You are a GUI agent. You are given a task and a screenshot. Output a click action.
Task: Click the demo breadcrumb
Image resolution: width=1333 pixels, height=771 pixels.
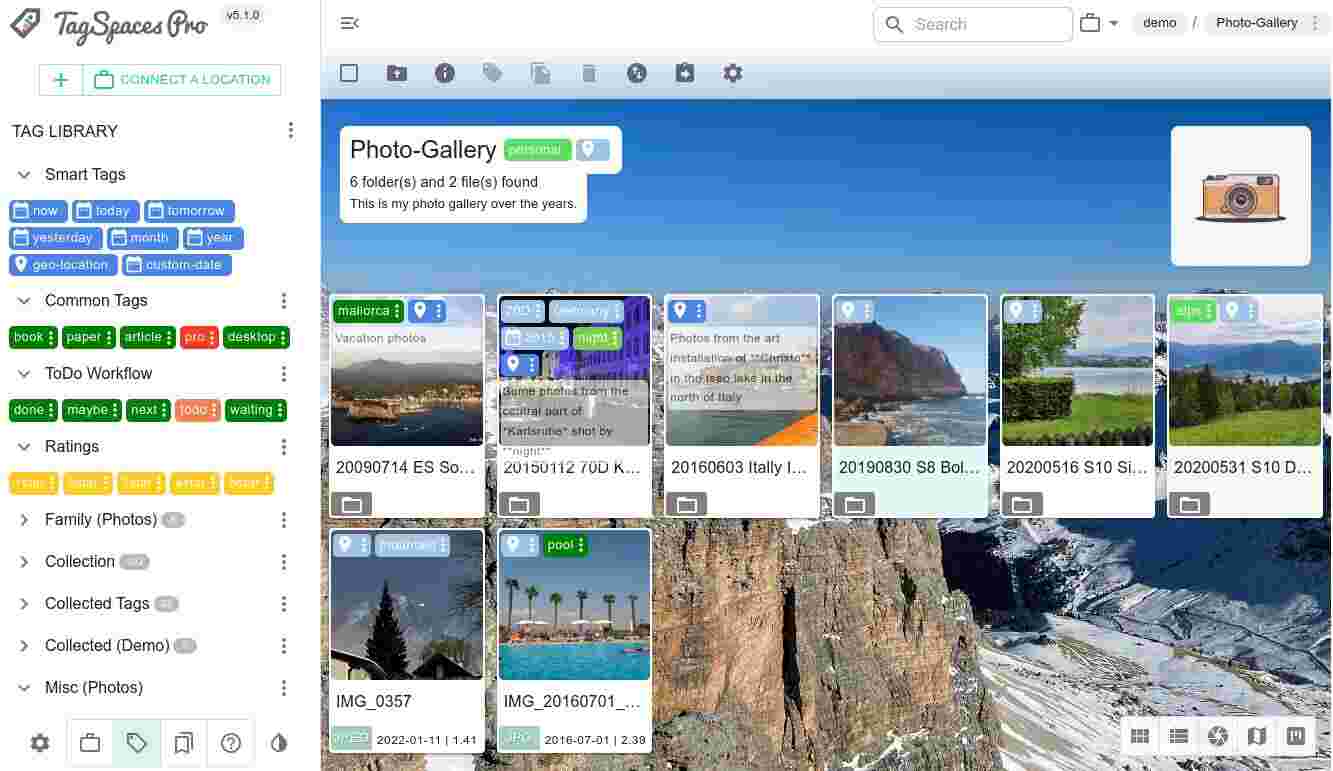pyautogui.click(x=1160, y=23)
